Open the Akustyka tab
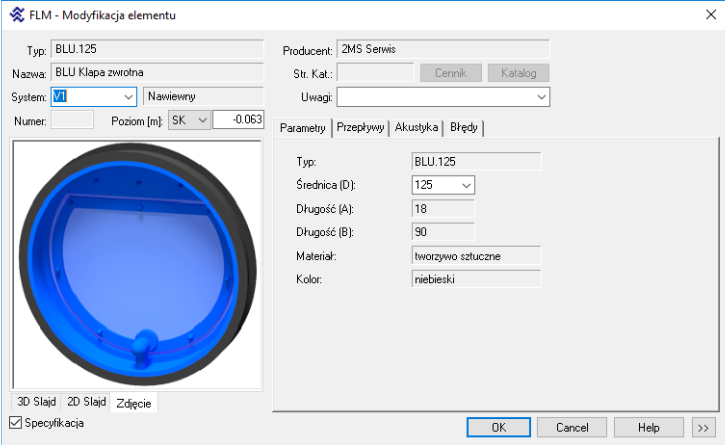The image size is (725, 445). [416, 128]
